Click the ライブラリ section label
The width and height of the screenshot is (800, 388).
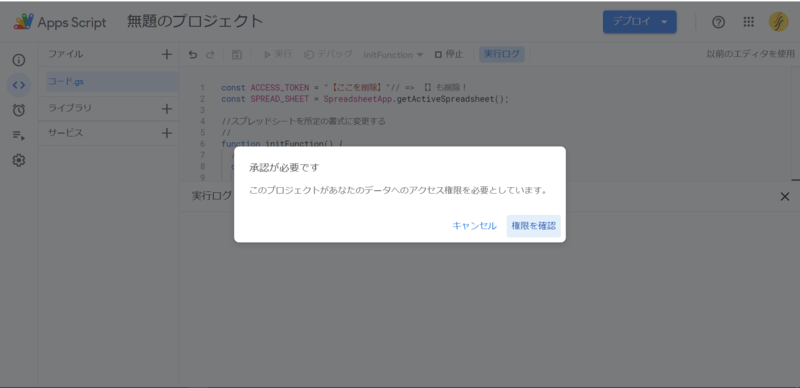(x=70, y=108)
